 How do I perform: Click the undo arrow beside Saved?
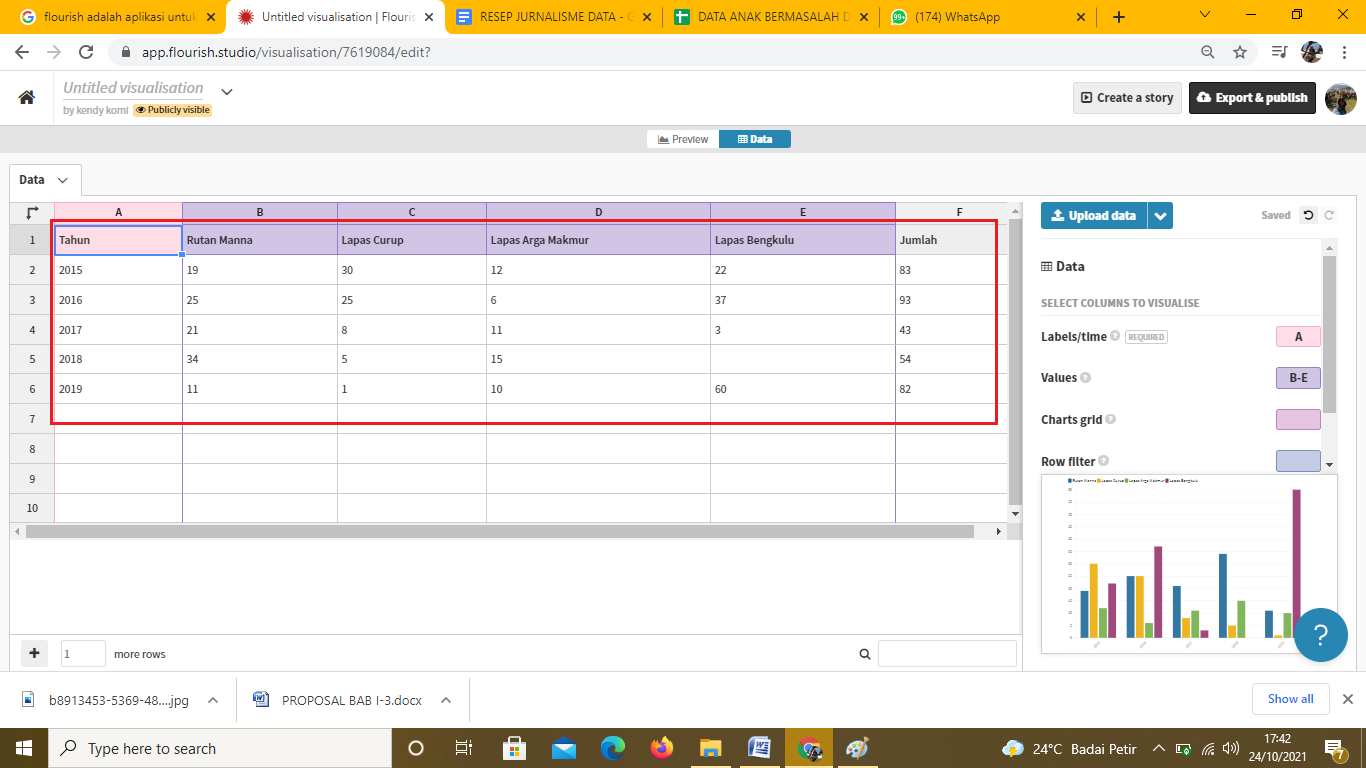1308,215
